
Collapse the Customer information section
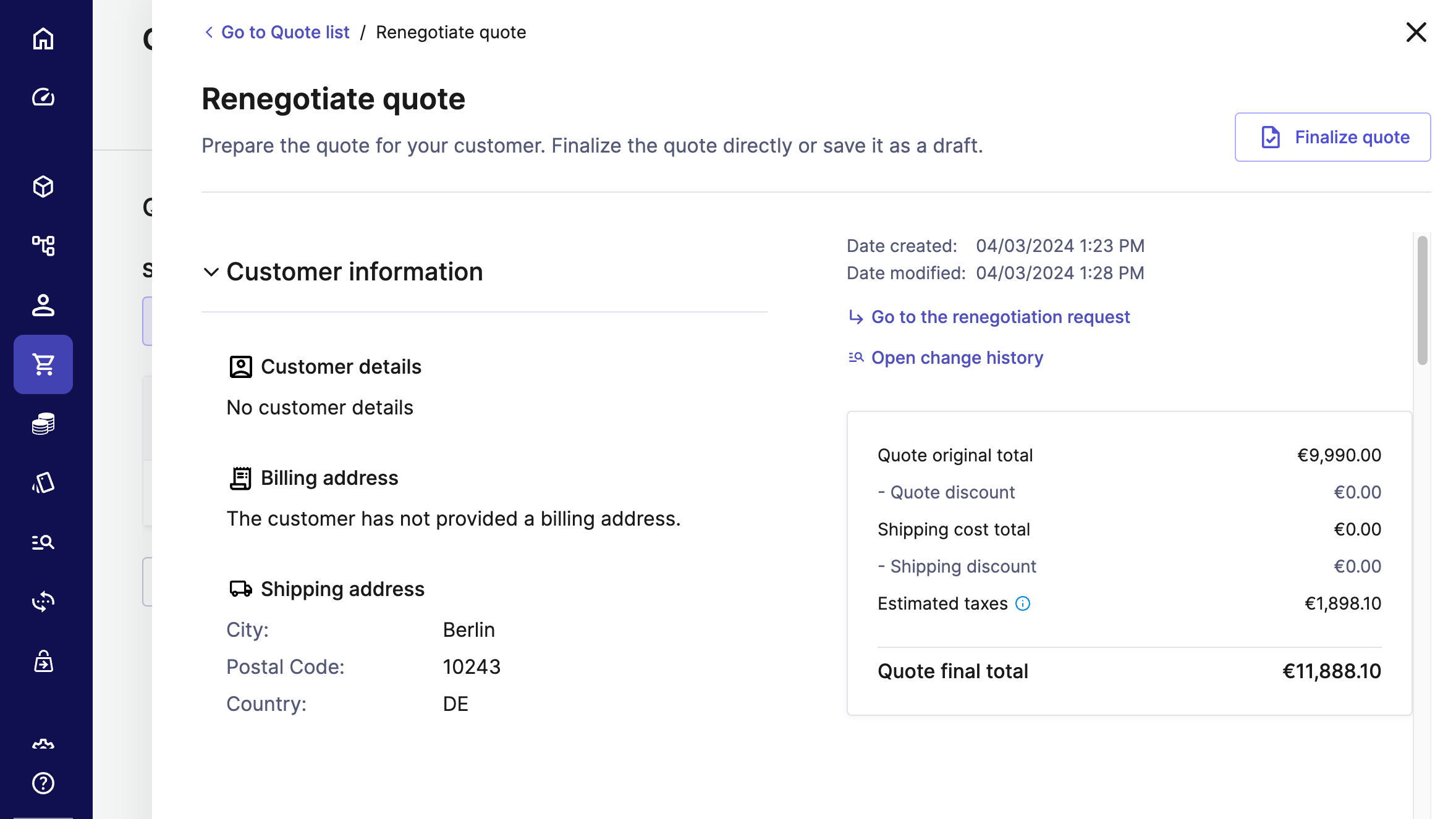point(211,272)
